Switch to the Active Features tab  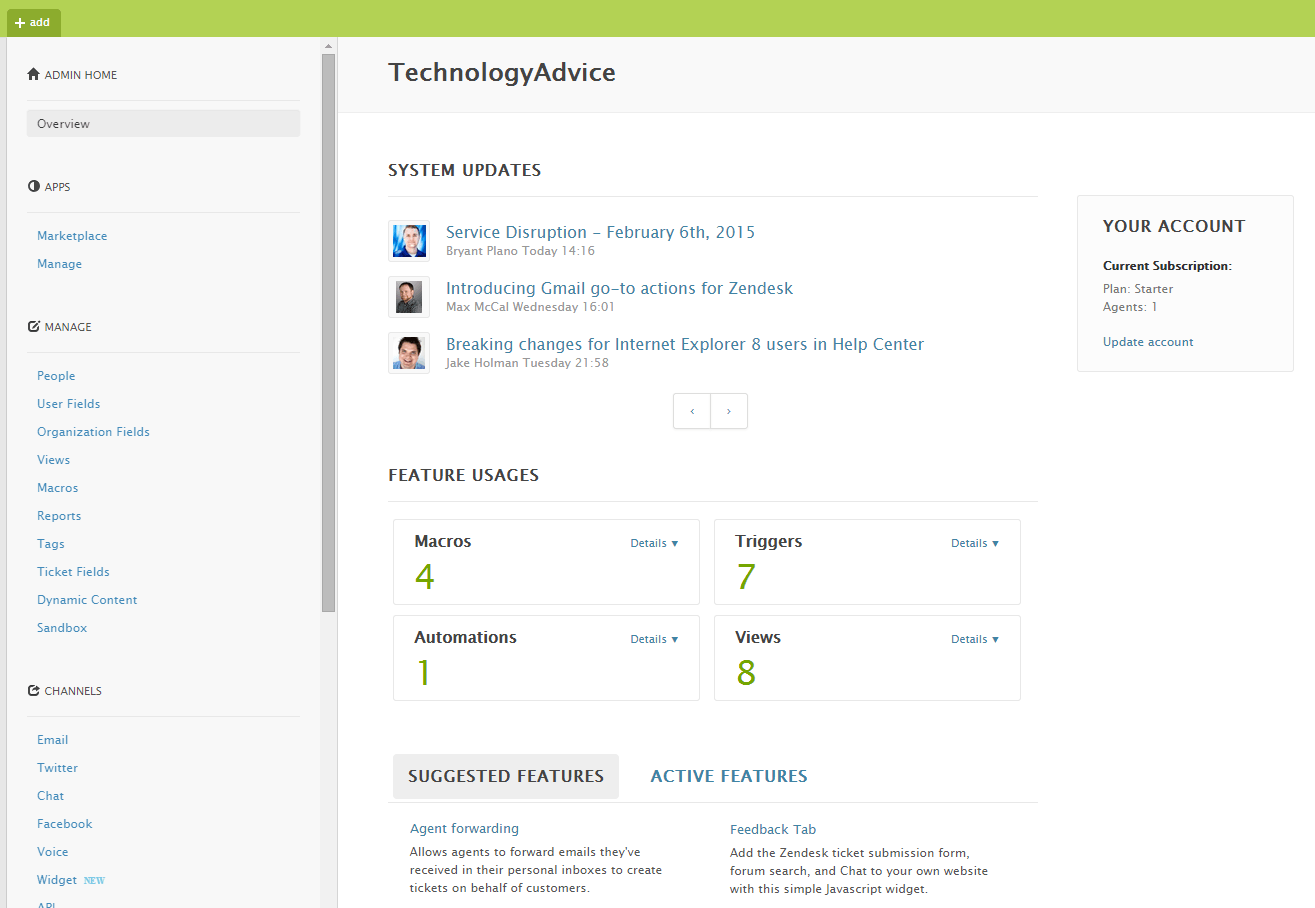tap(728, 776)
